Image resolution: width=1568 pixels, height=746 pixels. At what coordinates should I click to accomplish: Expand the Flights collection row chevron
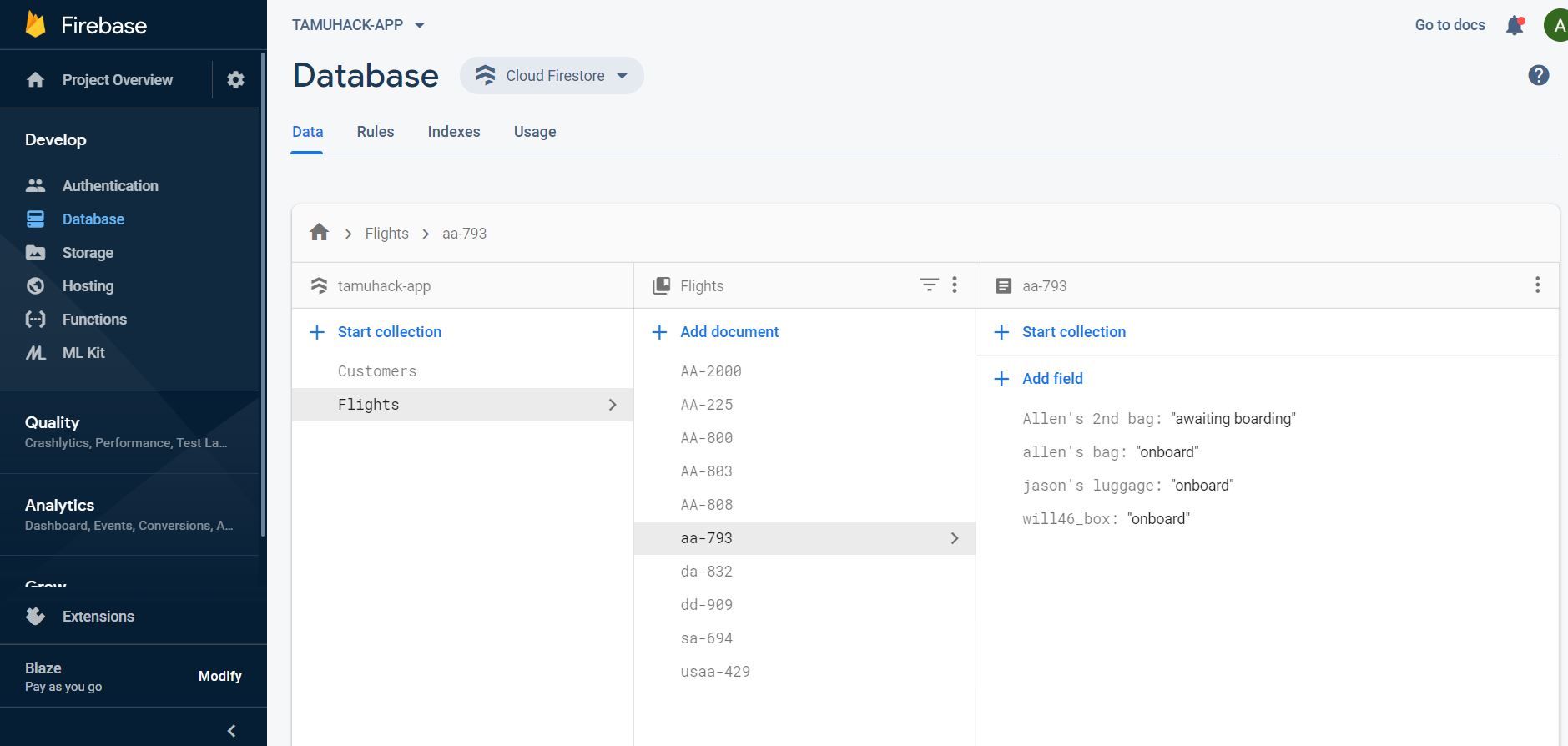[x=613, y=405]
